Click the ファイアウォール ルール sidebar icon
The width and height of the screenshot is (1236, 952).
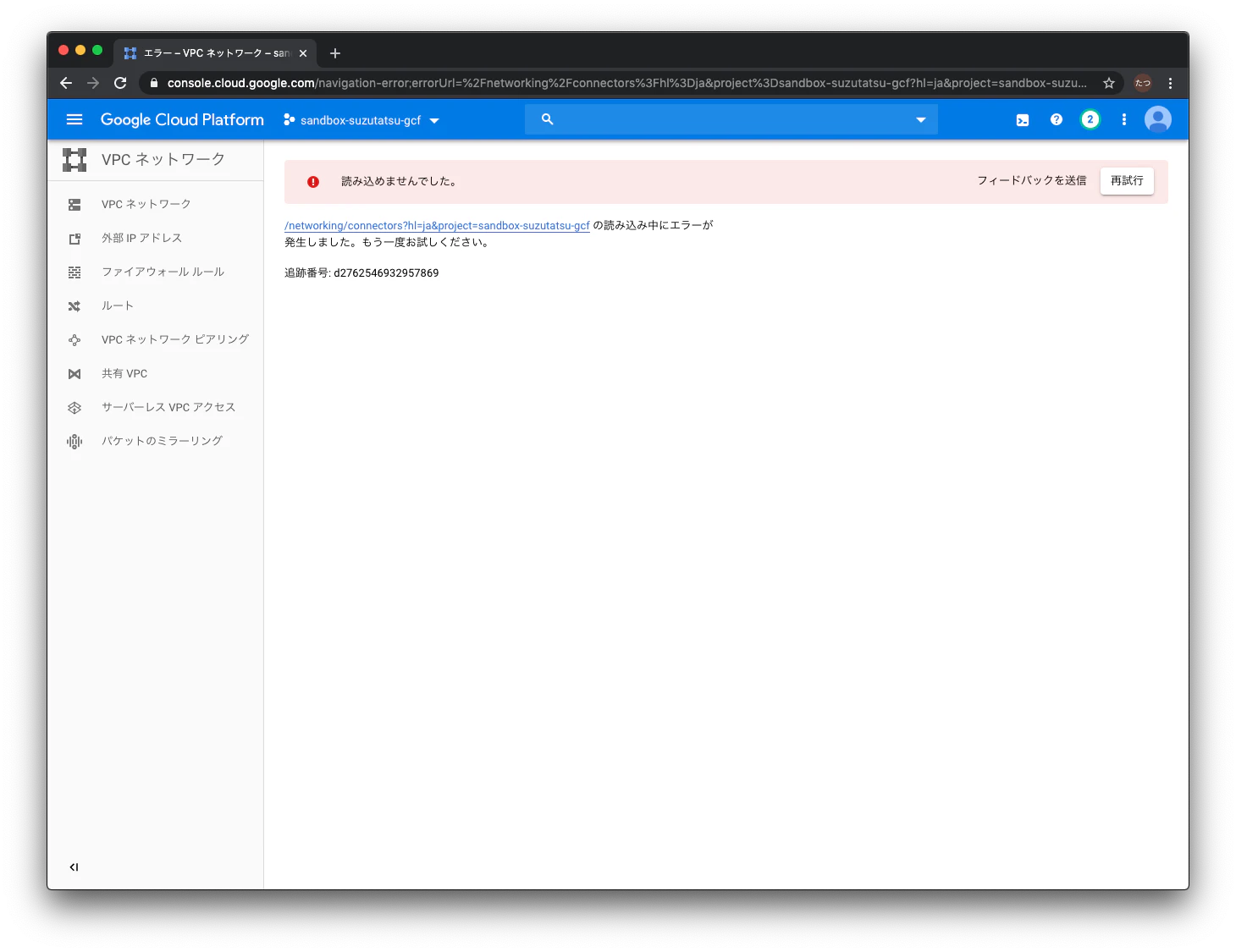point(74,272)
